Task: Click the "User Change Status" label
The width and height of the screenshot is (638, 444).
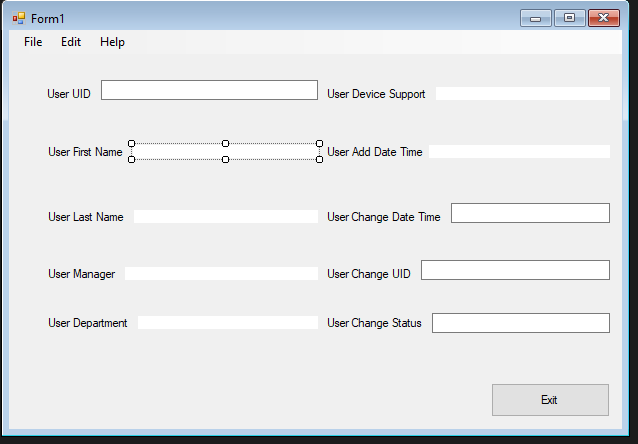Action: pos(374,323)
